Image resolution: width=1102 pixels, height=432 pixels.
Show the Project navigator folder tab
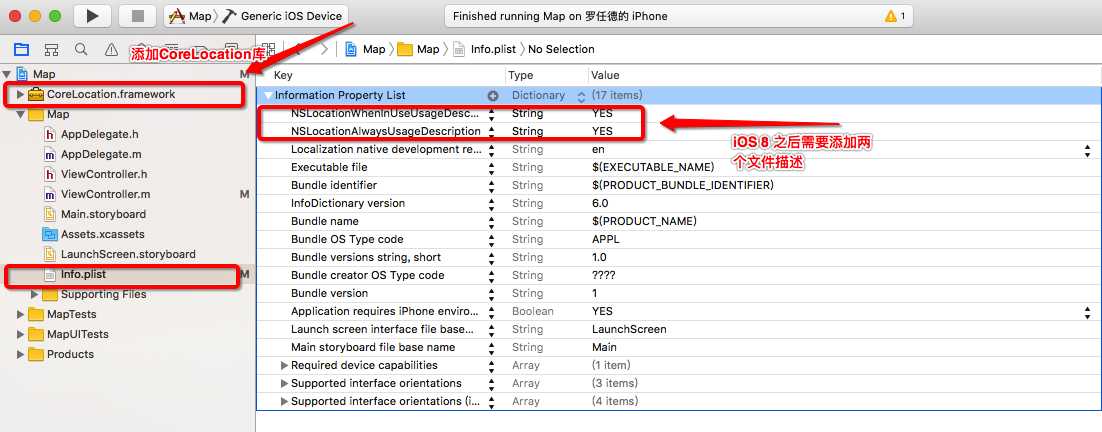point(21,49)
